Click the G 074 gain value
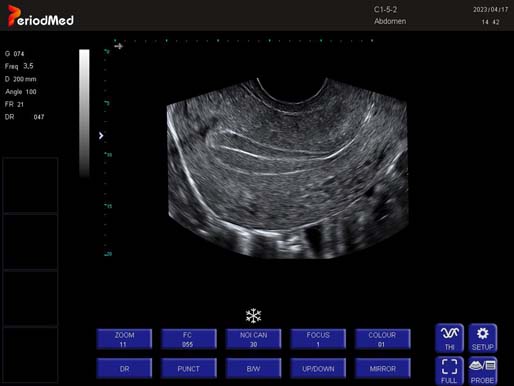 point(15,54)
